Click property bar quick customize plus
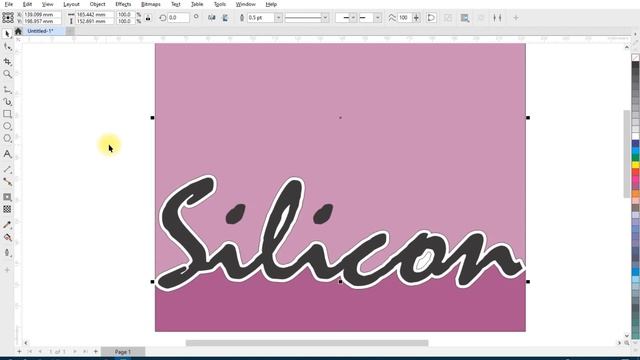Image resolution: width=640 pixels, height=360 pixels. point(516,18)
